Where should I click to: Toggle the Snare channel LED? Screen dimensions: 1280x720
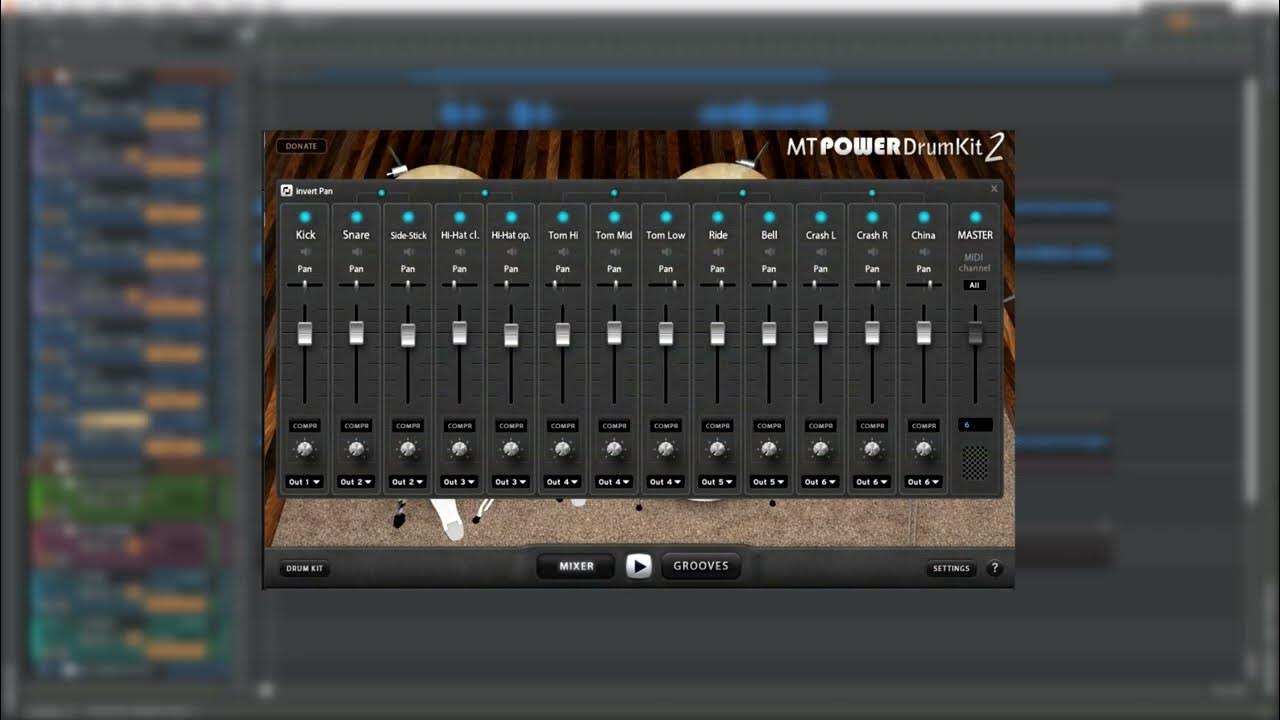point(356,217)
